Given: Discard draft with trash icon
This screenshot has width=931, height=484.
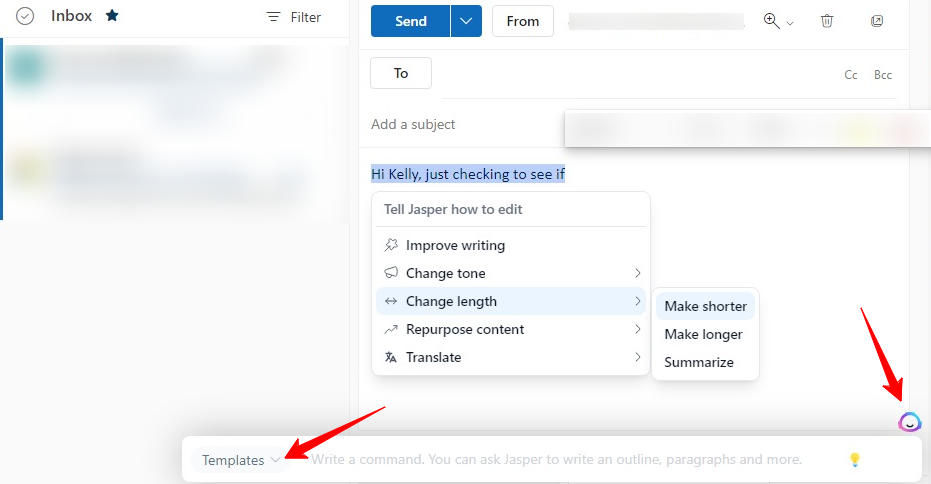Looking at the screenshot, I should (x=826, y=21).
